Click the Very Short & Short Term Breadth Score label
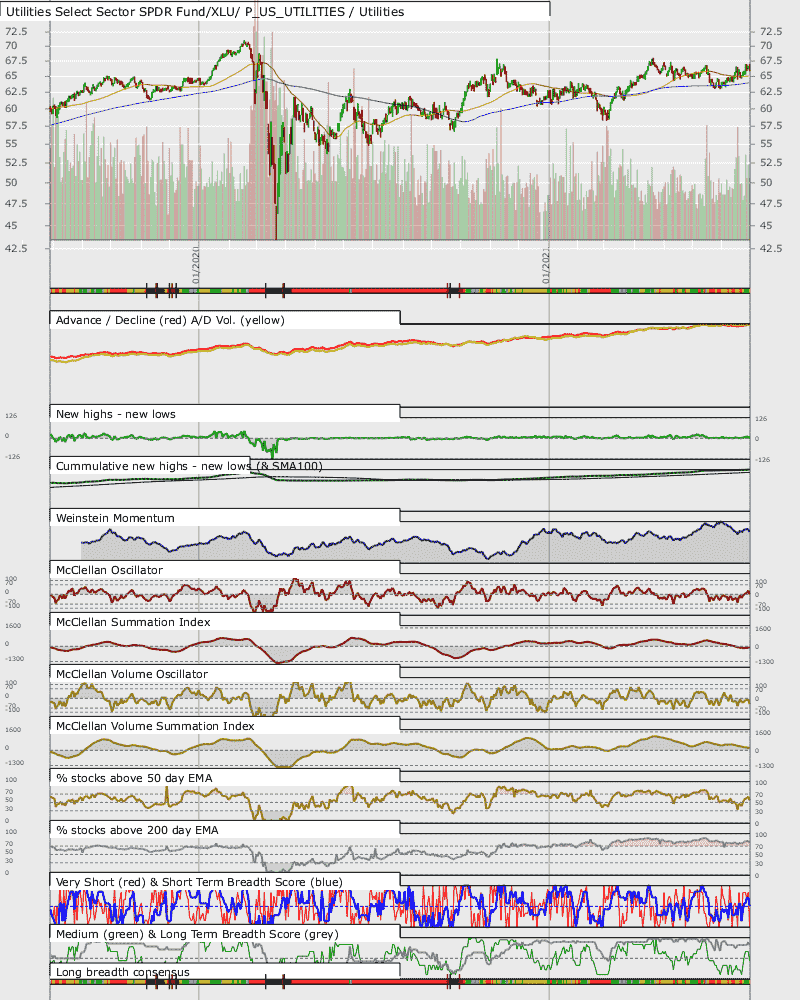The height and width of the screenshot is (1000, 800). pyautogui.click(x=199, y=882)
